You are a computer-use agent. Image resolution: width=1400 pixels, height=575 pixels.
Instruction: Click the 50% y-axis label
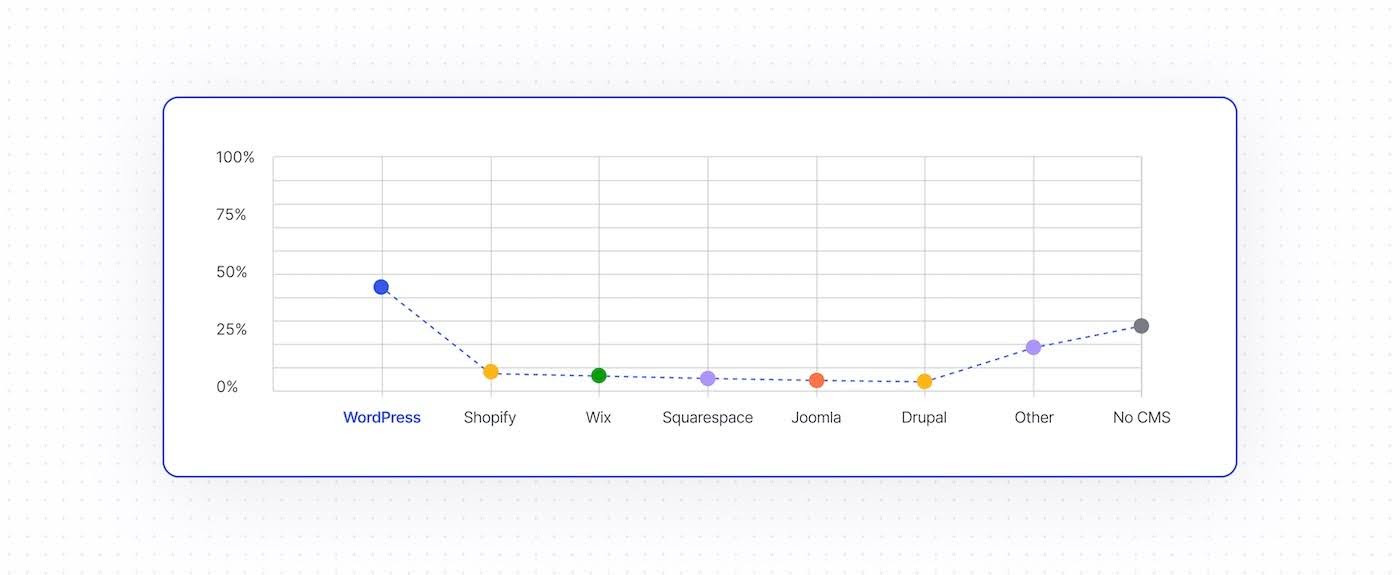[x=232, y=272]
